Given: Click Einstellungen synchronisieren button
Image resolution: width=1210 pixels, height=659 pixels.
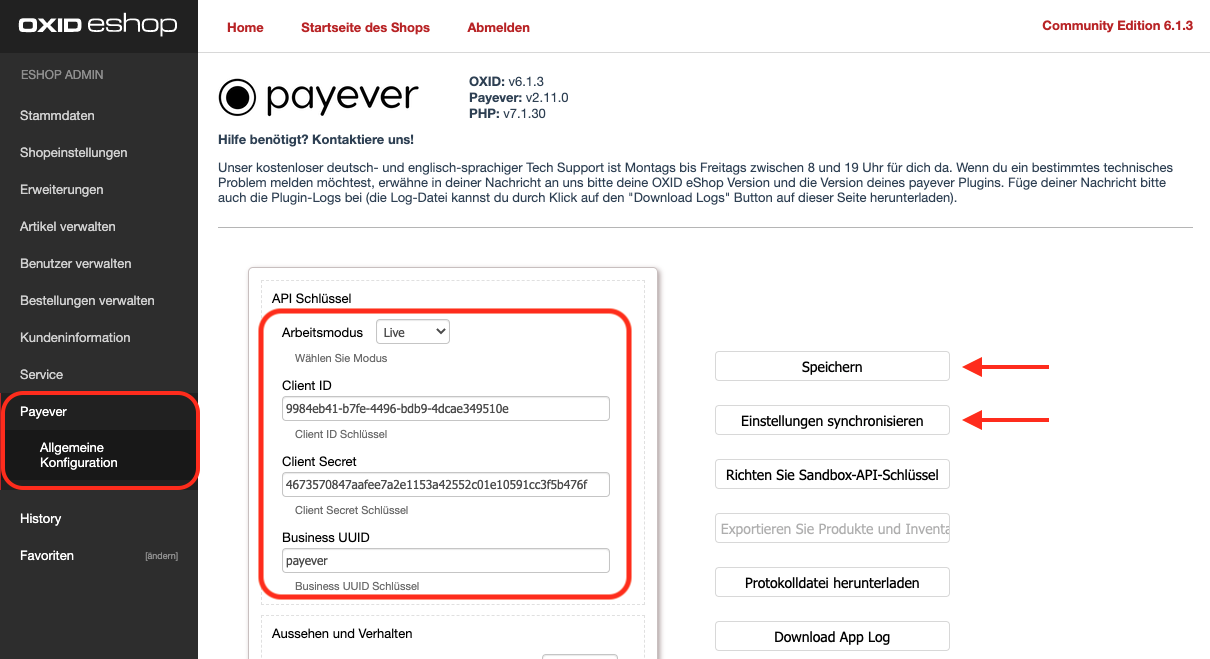Looking at the screenshot, I should tap(832, 421).
